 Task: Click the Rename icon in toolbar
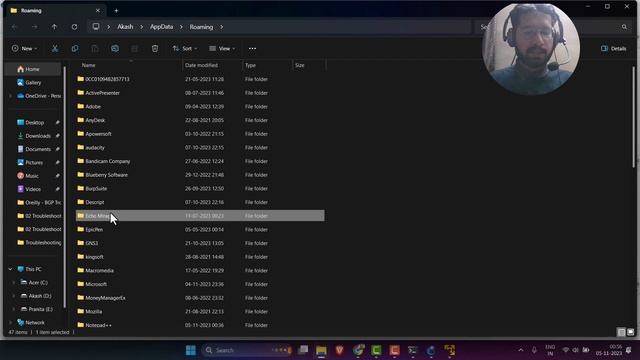click(115, 49)
